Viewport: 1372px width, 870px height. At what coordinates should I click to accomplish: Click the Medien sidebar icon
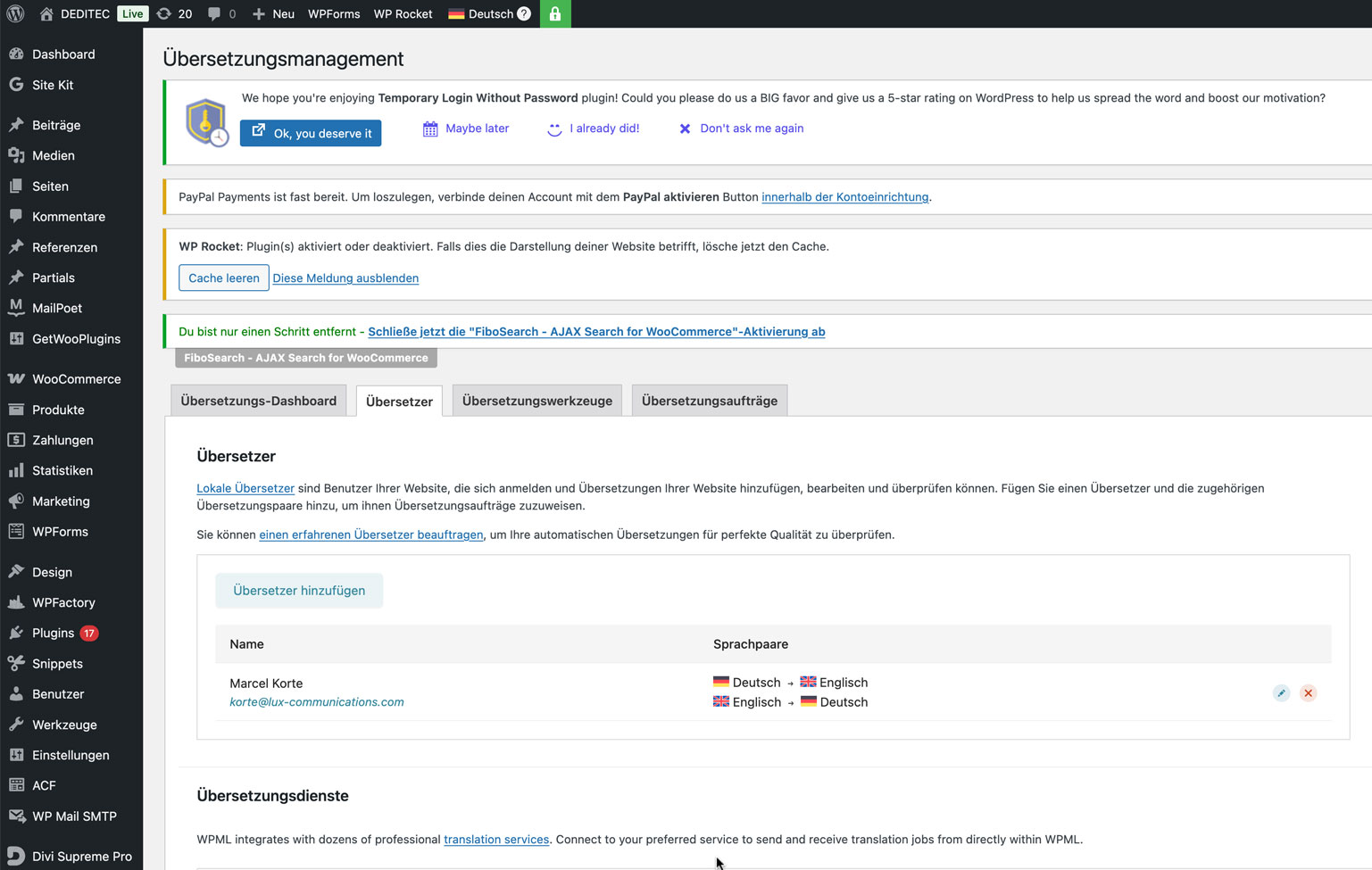pyautogui.click(x=16, y=155)
